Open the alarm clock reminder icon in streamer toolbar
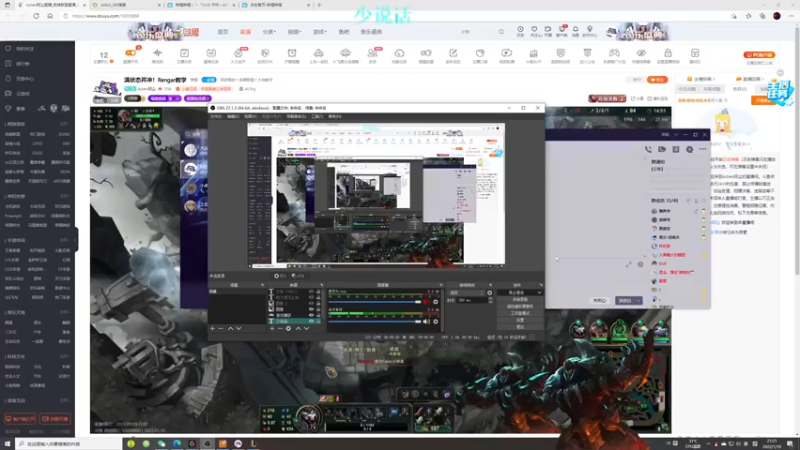The width and height of the screenshot is (800, 450). point(292,53)
